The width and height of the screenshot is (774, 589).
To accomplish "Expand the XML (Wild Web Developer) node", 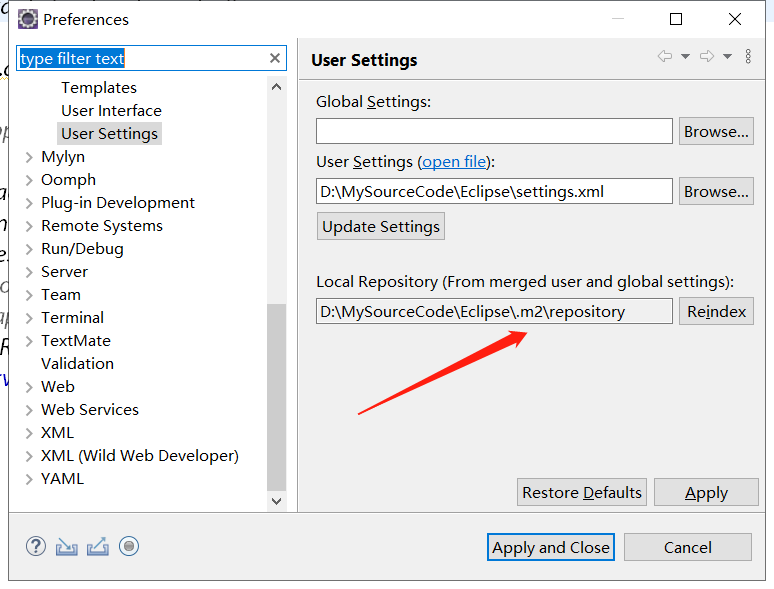I will coord(29,456).
